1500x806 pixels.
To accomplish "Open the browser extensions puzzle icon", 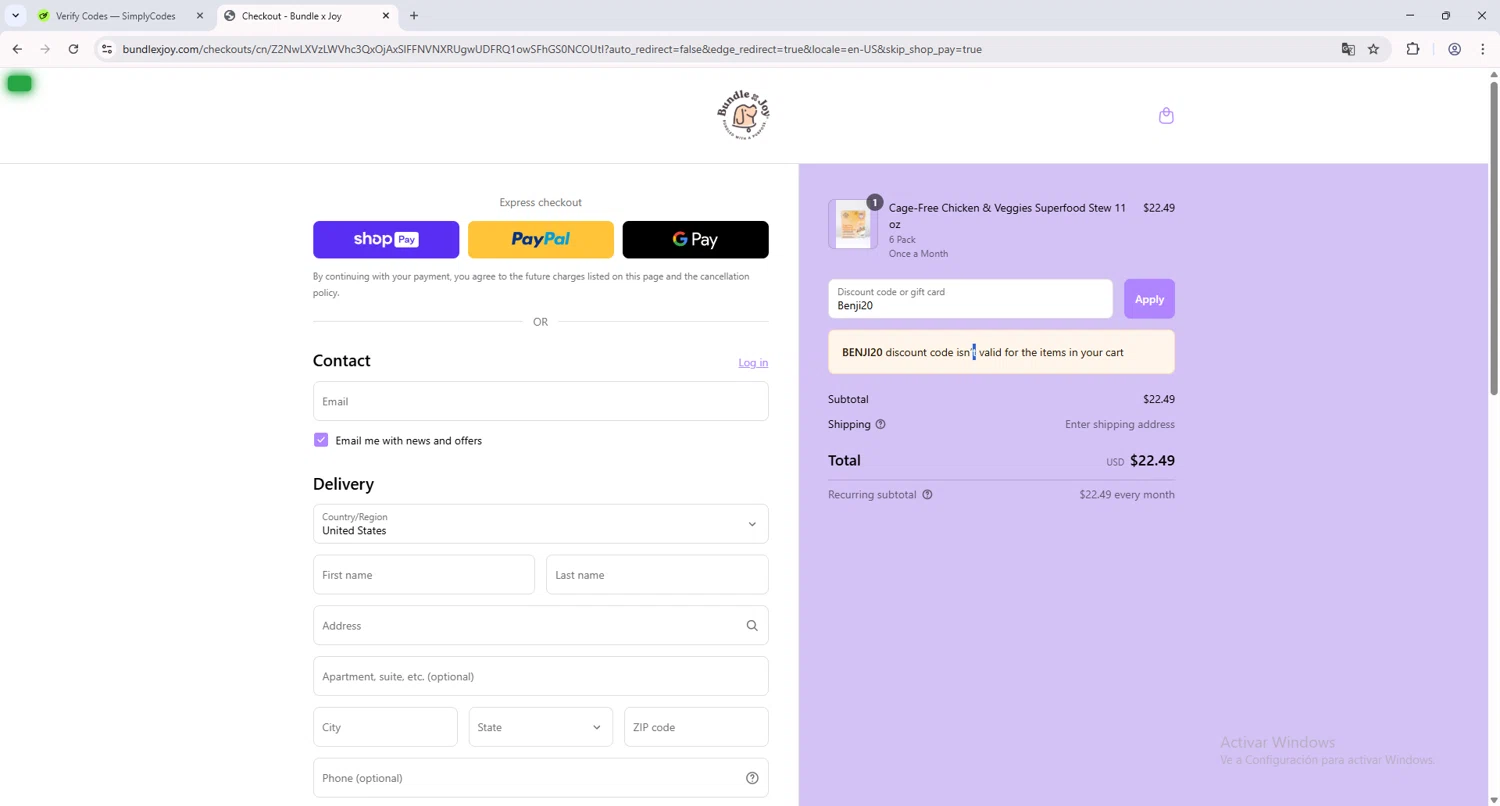I will 1413,49.
